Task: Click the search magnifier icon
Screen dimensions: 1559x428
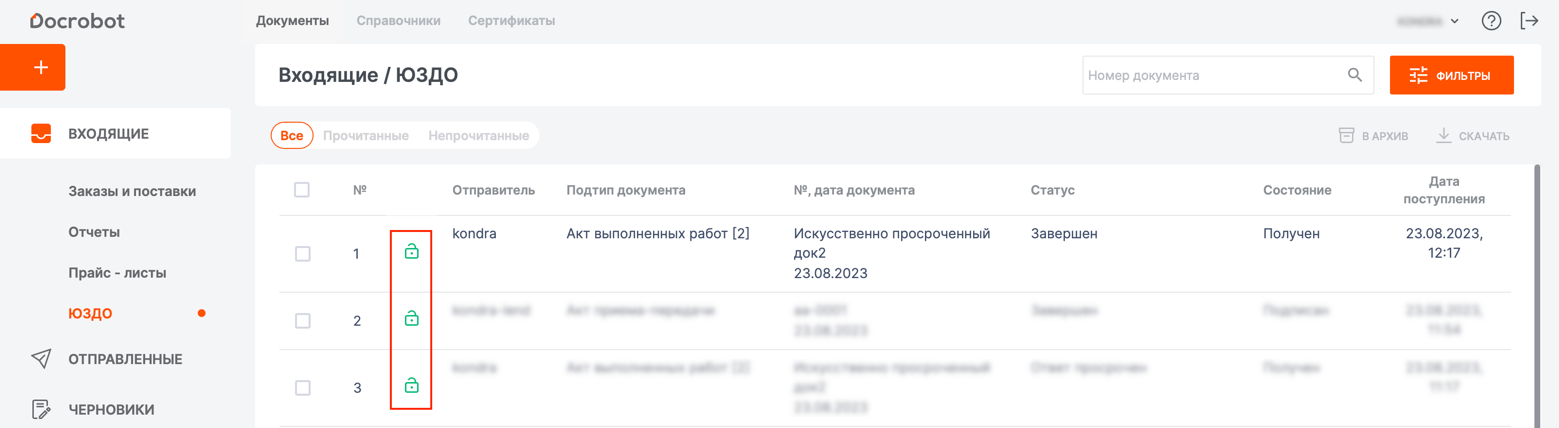Action: coord(1355,75)
